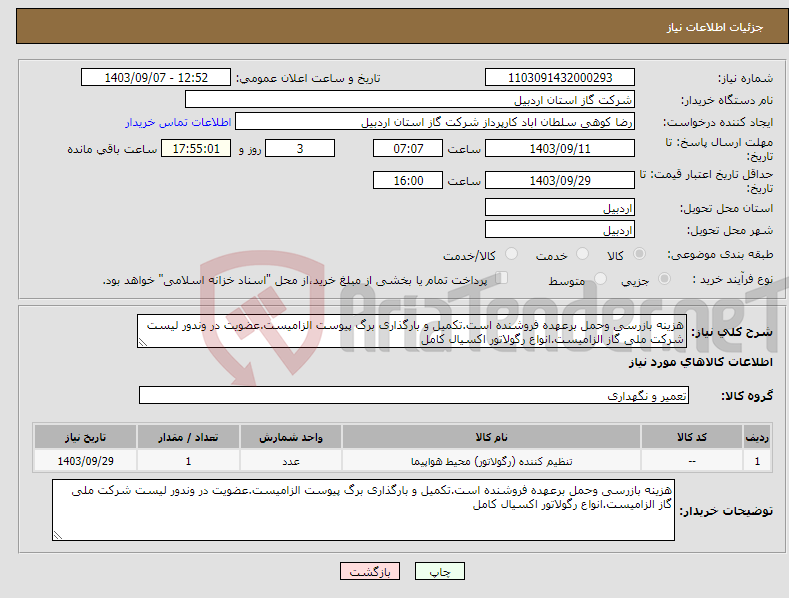Click the deadline time field 07:07

coord(408,148)
